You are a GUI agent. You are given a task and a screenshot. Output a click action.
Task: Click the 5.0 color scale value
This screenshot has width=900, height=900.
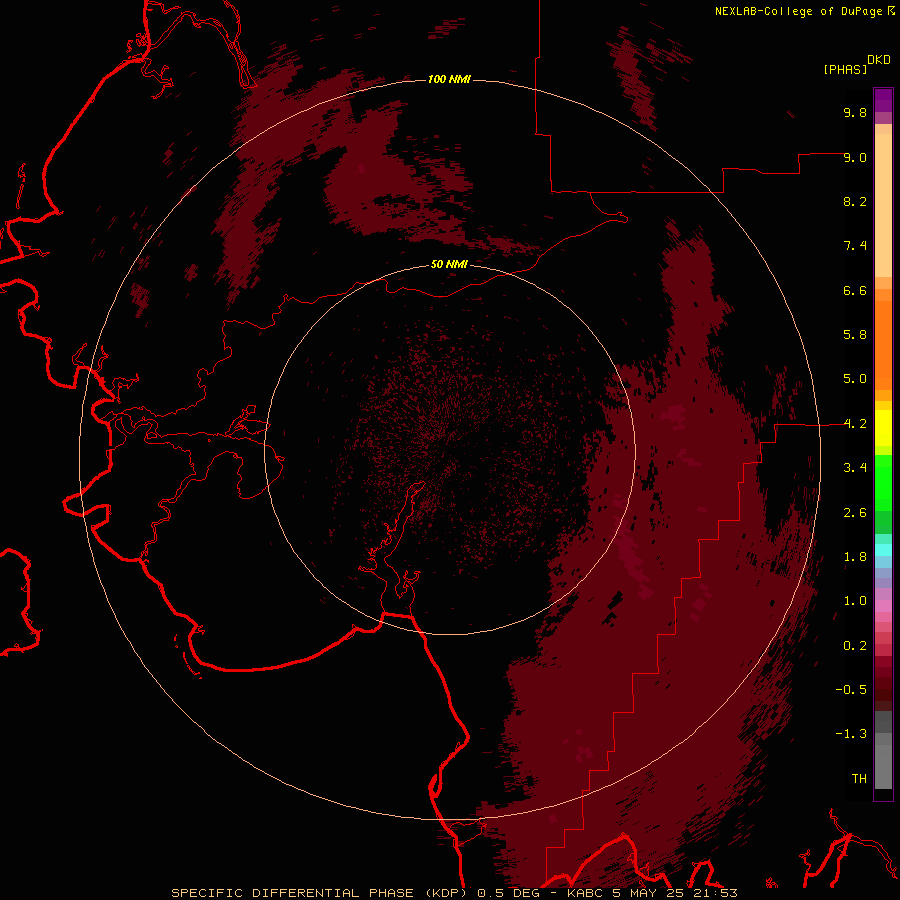tap(855, 379)
